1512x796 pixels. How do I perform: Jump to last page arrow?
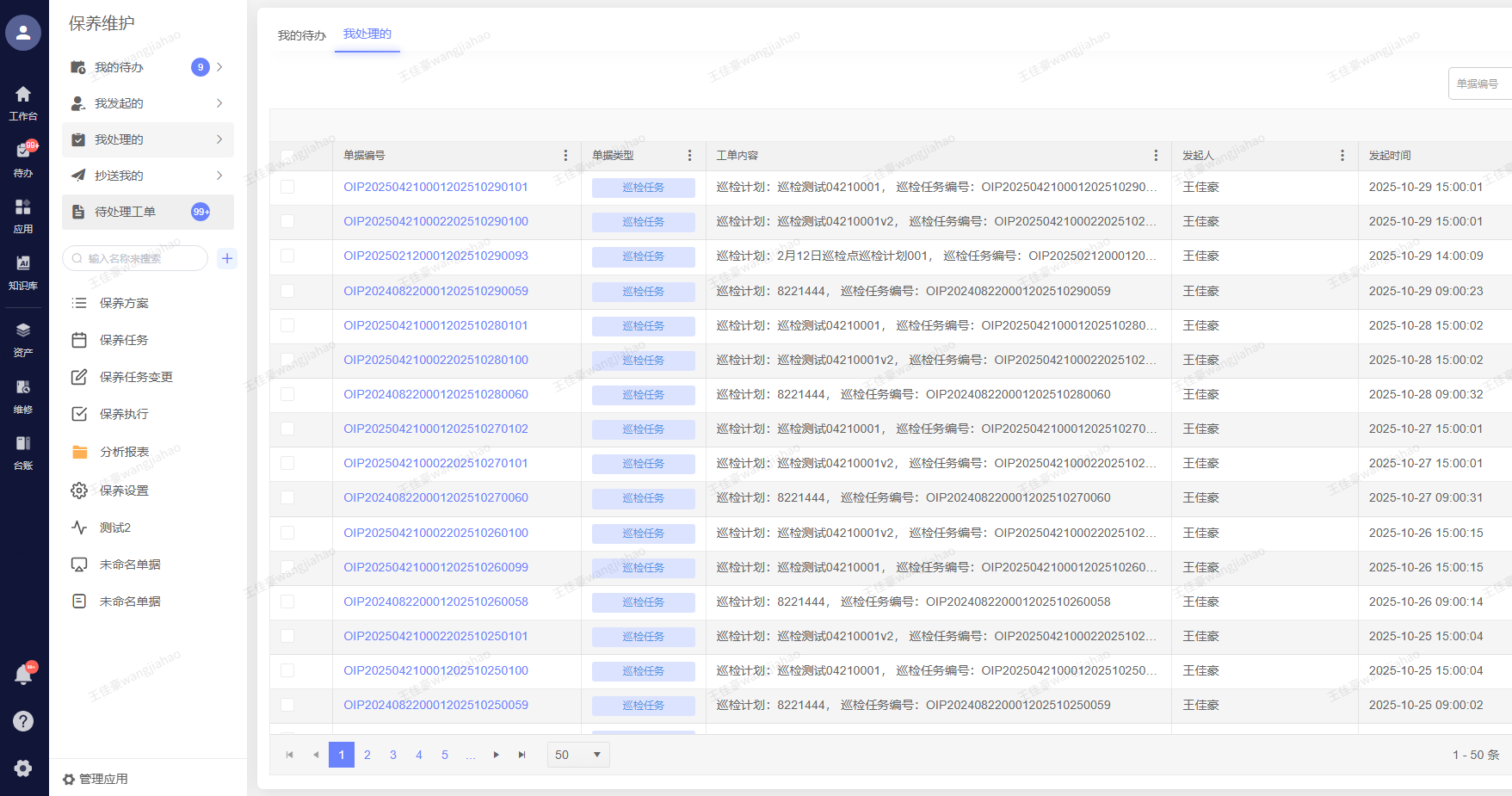coord(521,755)
